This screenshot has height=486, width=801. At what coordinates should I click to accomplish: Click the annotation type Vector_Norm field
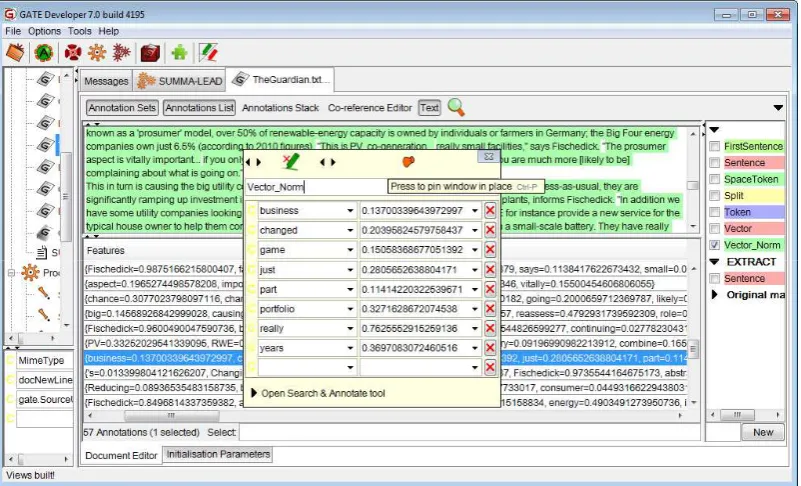pos(316,187)
